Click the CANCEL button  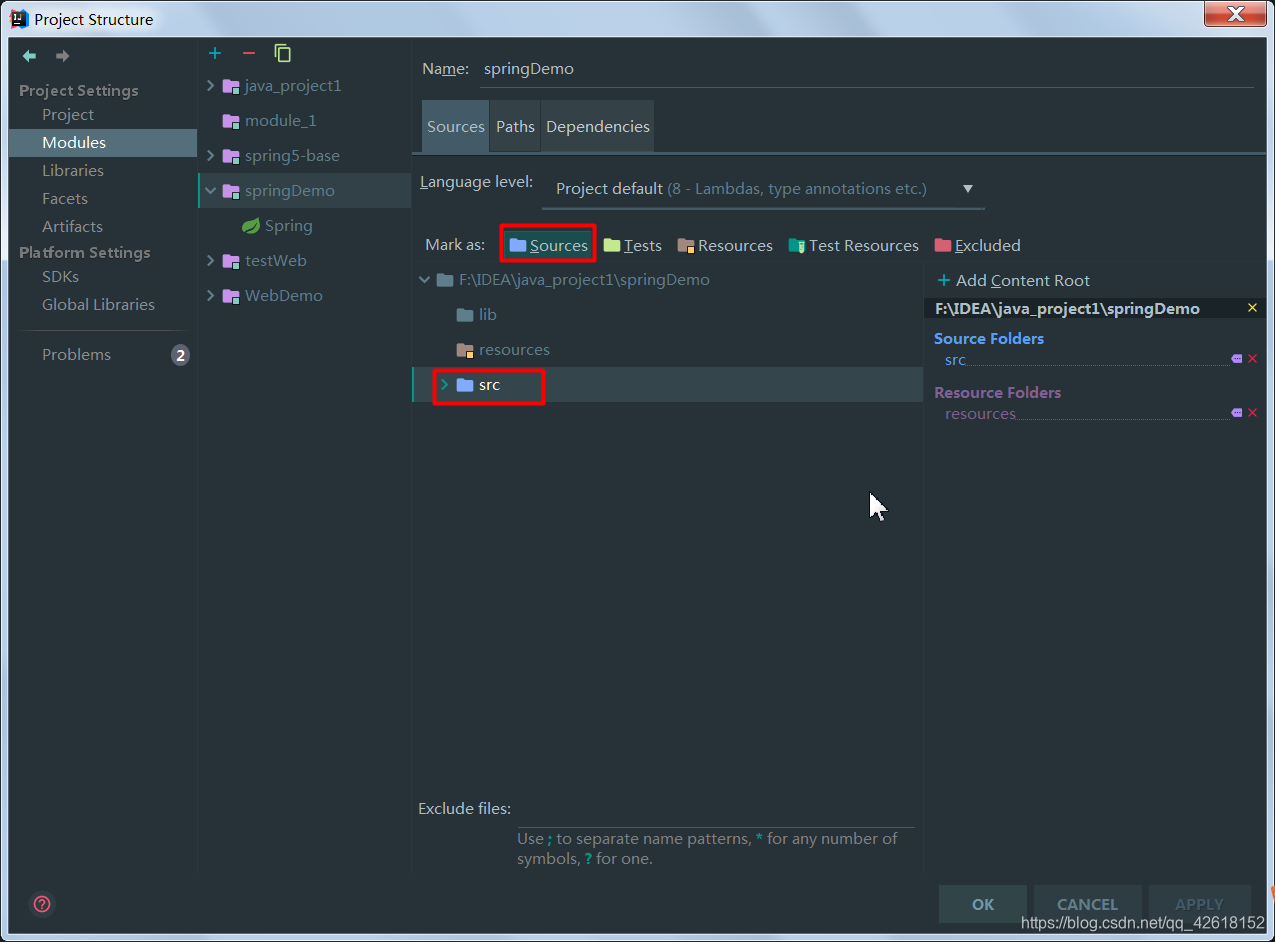tap(1087, 904)
